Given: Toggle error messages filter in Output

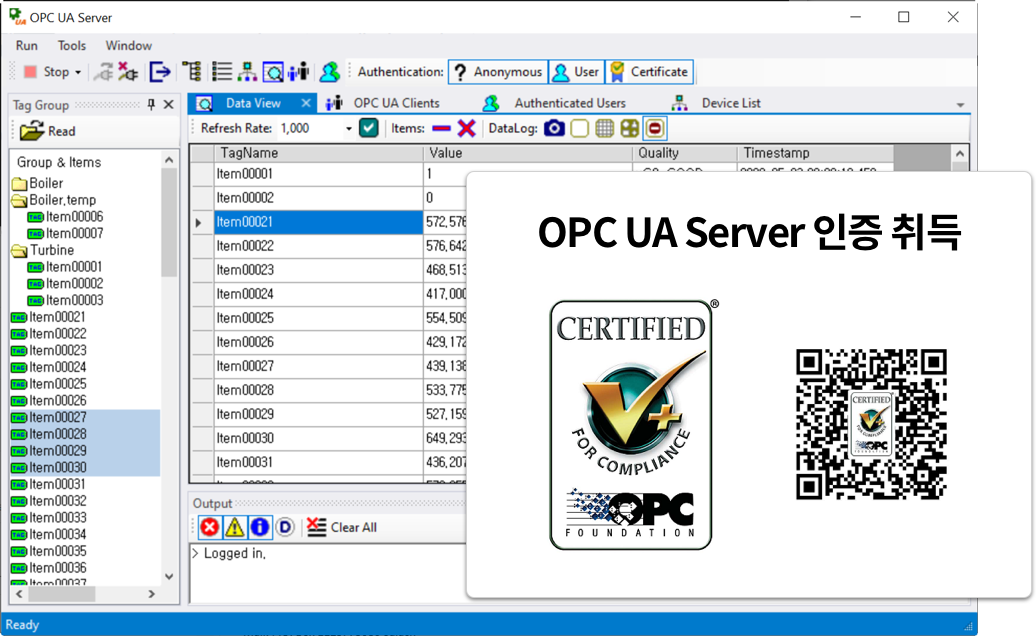Looking at the screenshot, I should coord(210,527).
